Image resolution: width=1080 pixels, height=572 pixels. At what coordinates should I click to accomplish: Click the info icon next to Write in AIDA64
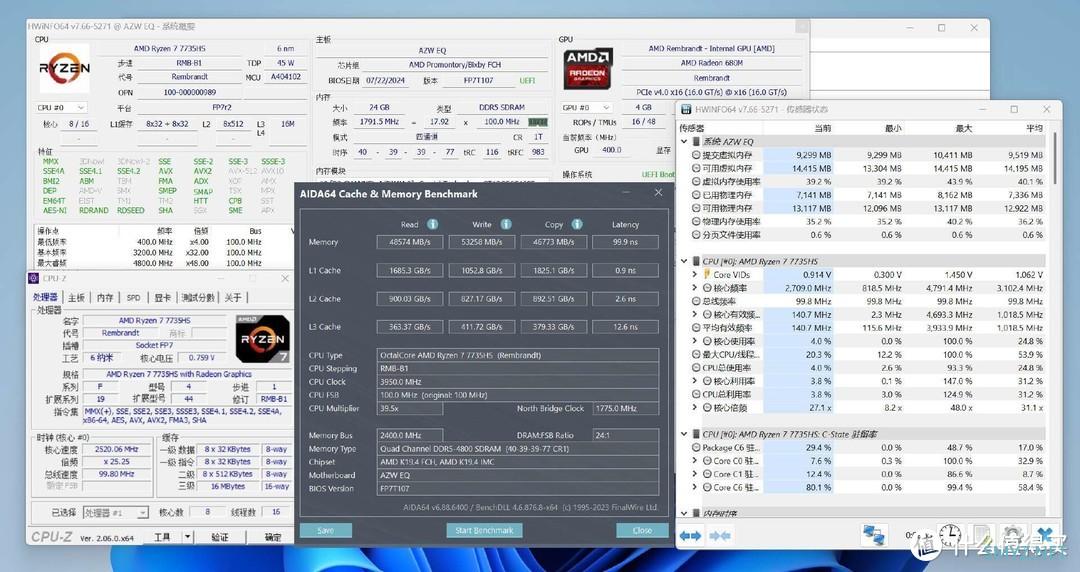tap(506, 224)
